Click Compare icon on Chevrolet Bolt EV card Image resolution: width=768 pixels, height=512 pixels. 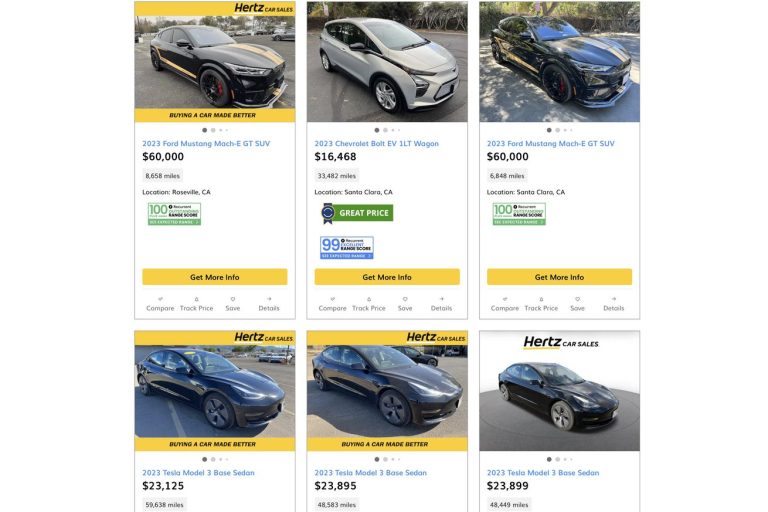pos(332,298)
